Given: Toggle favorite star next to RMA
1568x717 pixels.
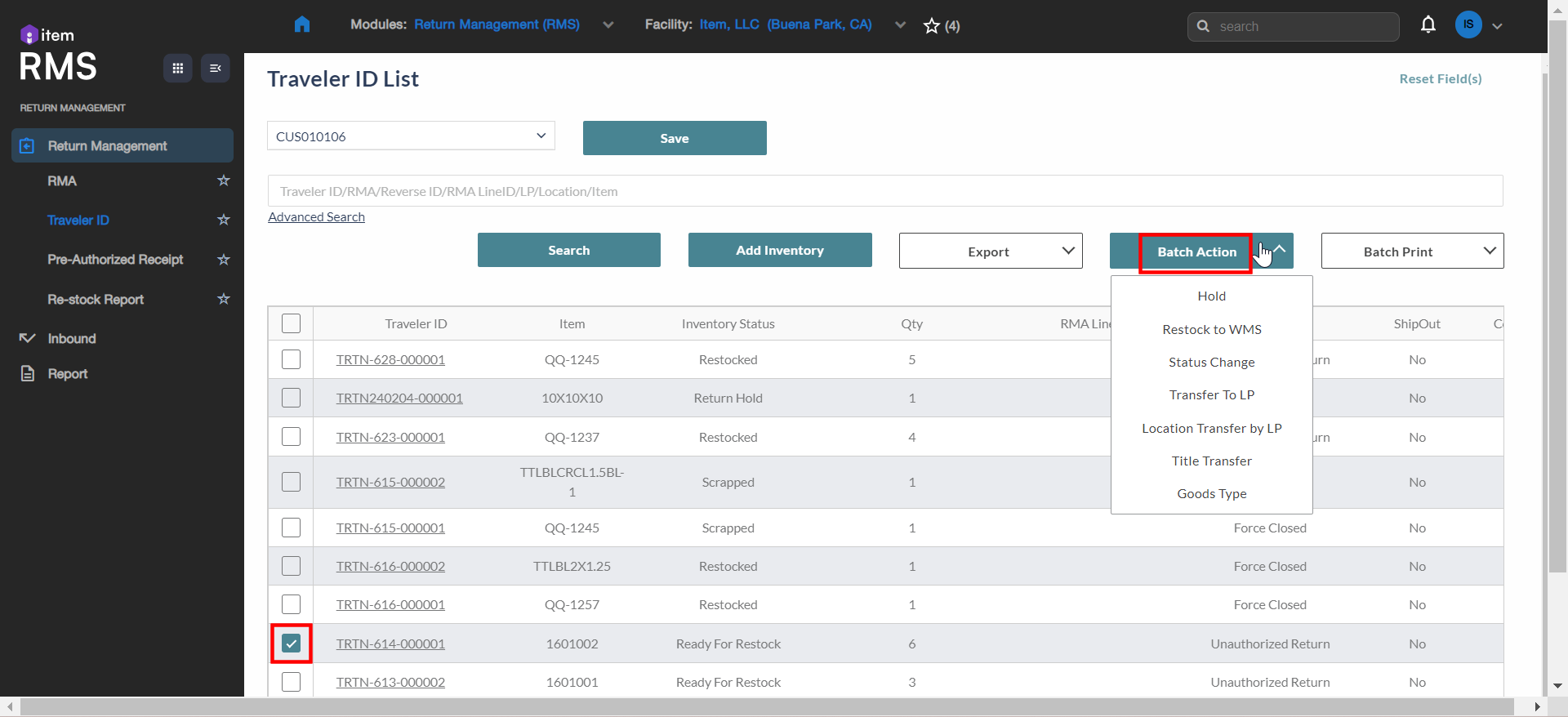Looking at the screenshot, I should pyautogui.click(x=224, y=180).
